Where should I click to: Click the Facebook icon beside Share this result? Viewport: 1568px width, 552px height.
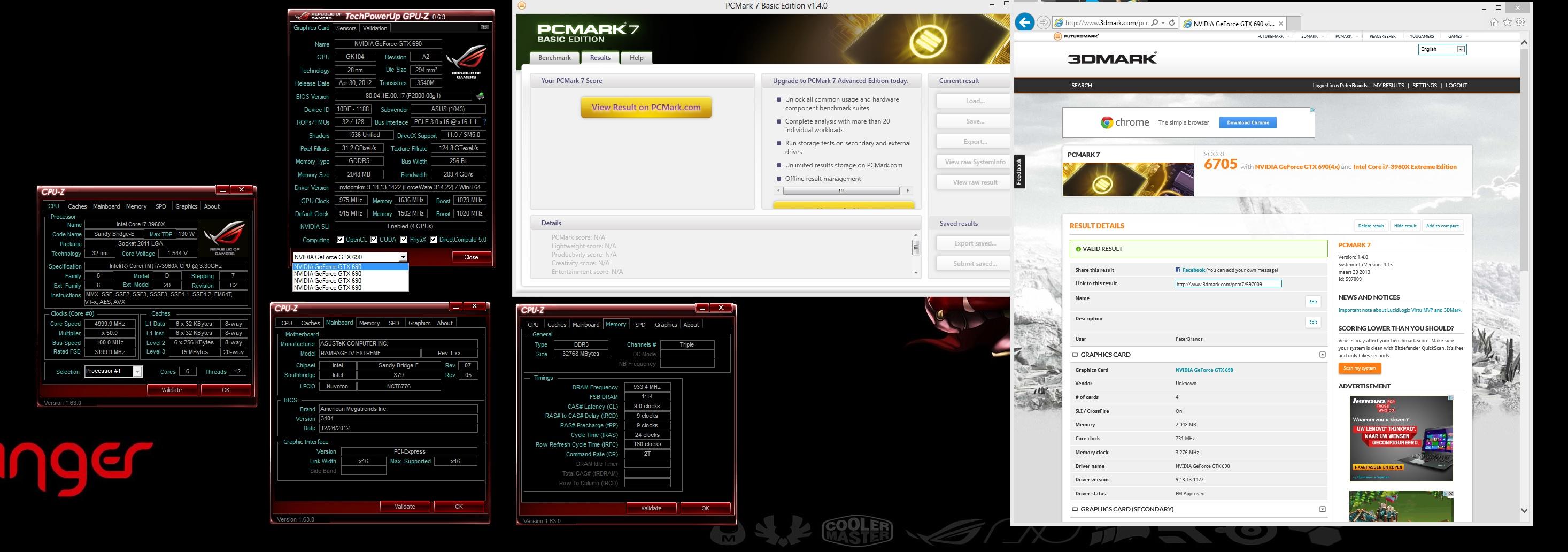[1178, 270]
